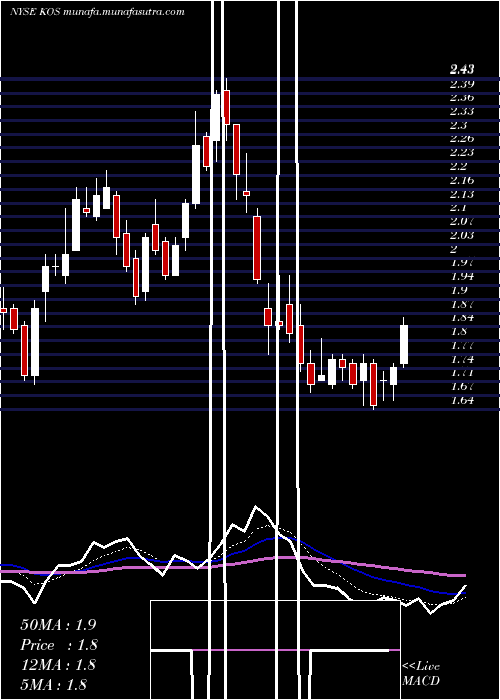Click the 2.3 price axis label
Image resolution: width=500 pixels, height=700 pixels.
458,125
